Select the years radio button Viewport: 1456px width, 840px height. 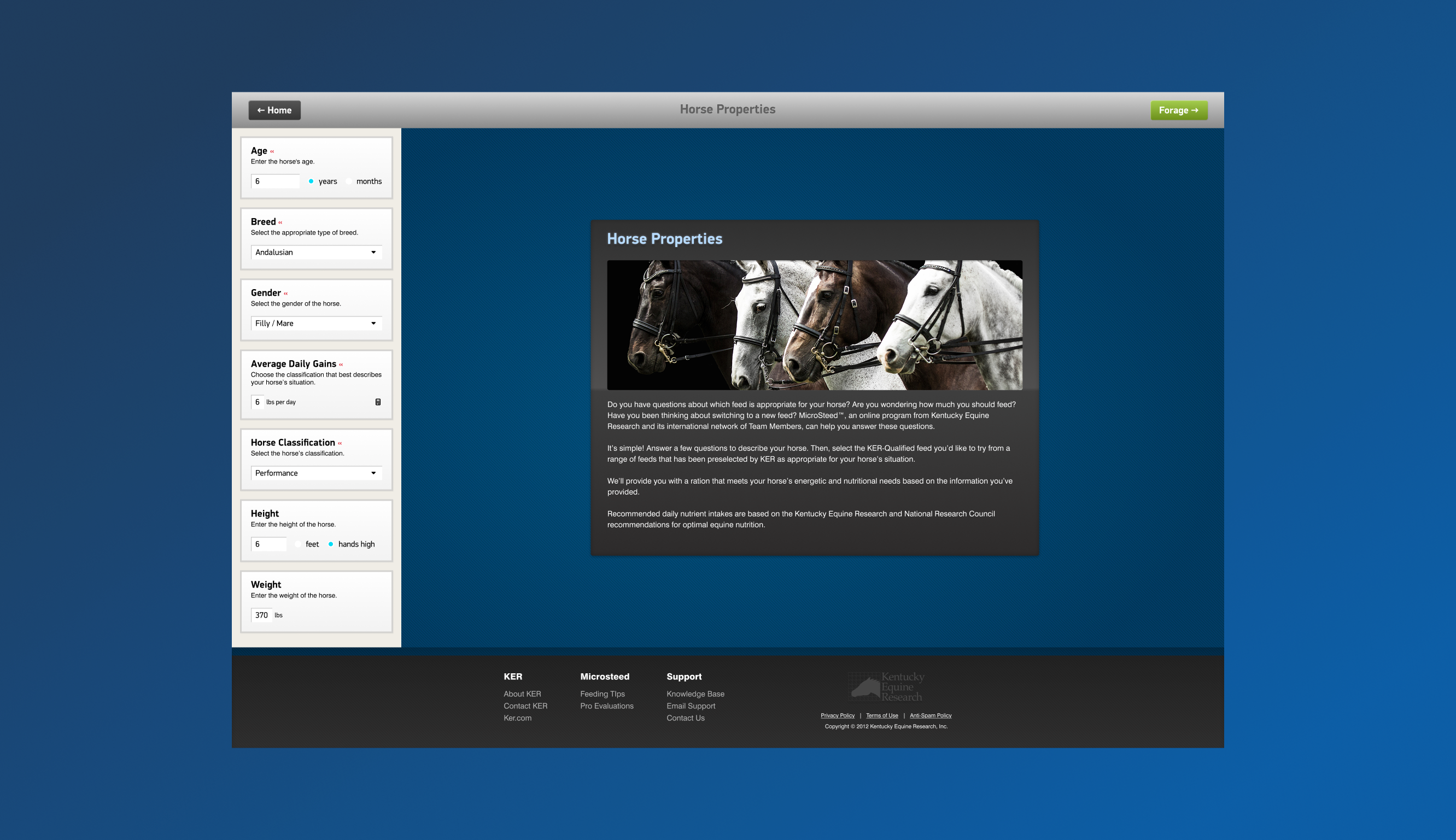(311, 181)
